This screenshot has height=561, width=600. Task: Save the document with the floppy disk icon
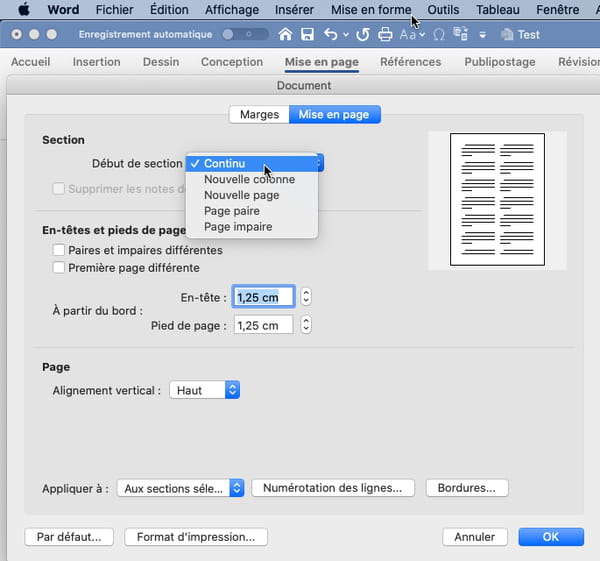[307, 34]
